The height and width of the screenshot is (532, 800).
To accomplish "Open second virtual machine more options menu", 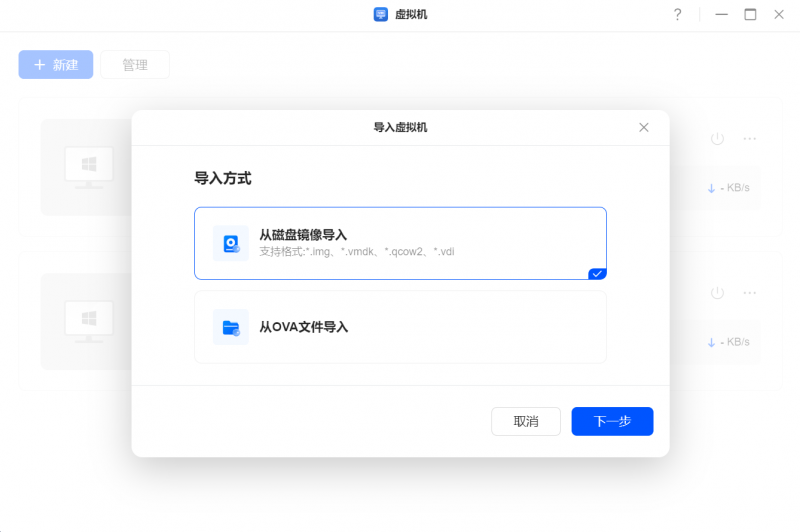I will (749, 292).
